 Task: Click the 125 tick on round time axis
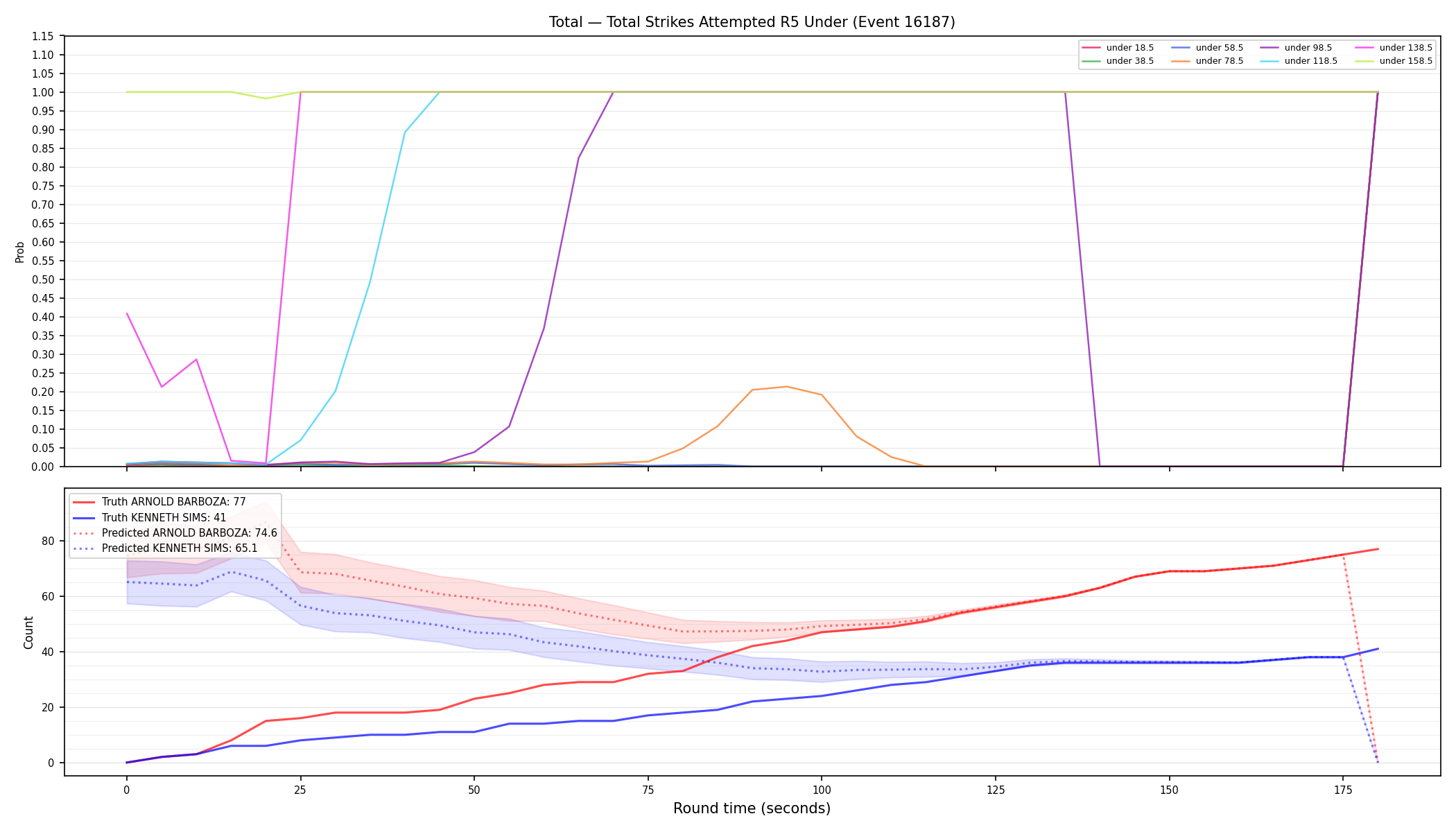click(x=996, y=790)
